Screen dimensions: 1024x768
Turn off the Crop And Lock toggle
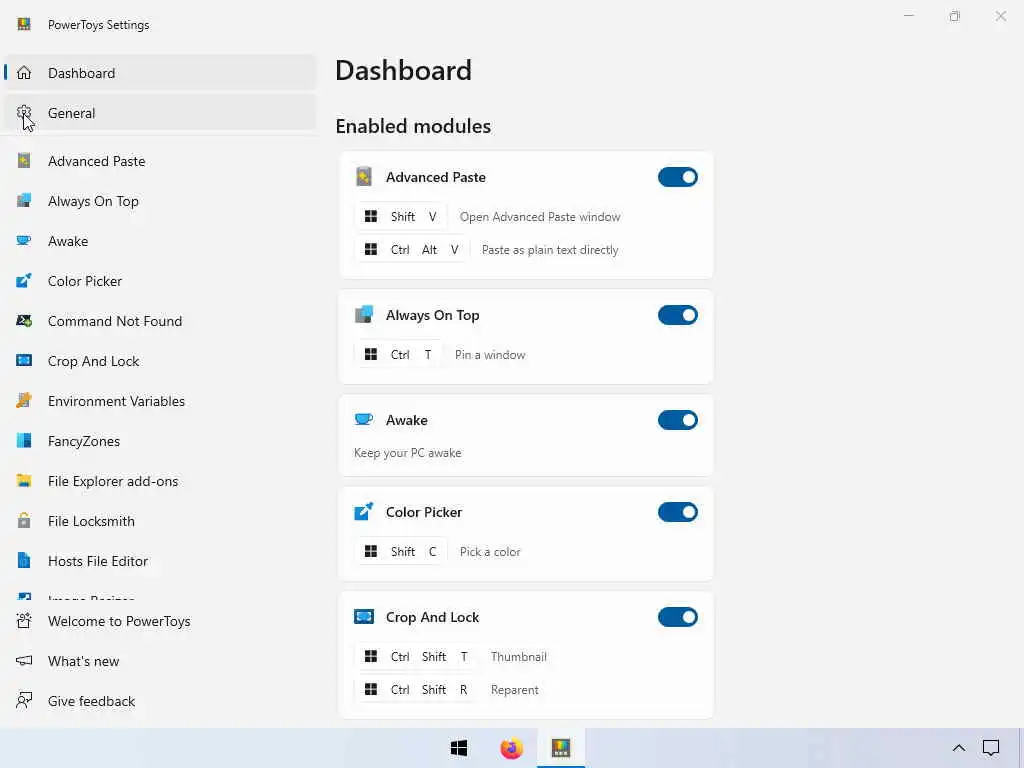[x=678, y=617]
